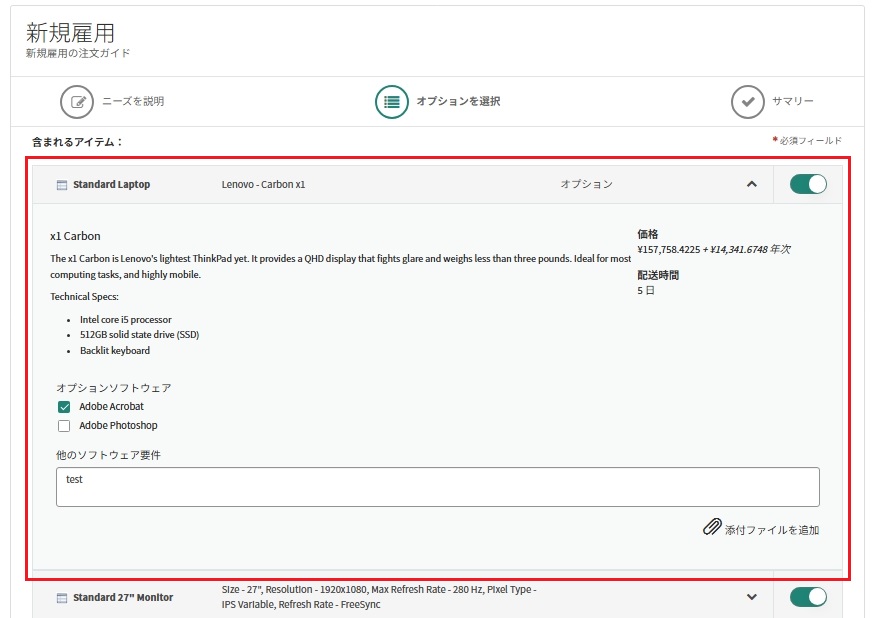Click the price ¥157,758.4225 value
The width and height of the screenshot is (873, 618).
[x=669, y=249]
